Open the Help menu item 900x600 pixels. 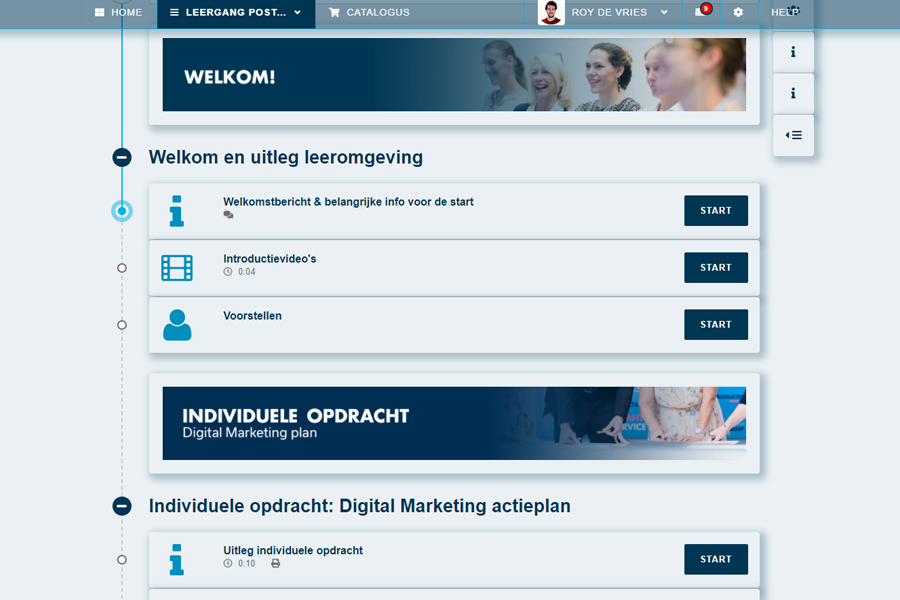[x=785, y=12]
